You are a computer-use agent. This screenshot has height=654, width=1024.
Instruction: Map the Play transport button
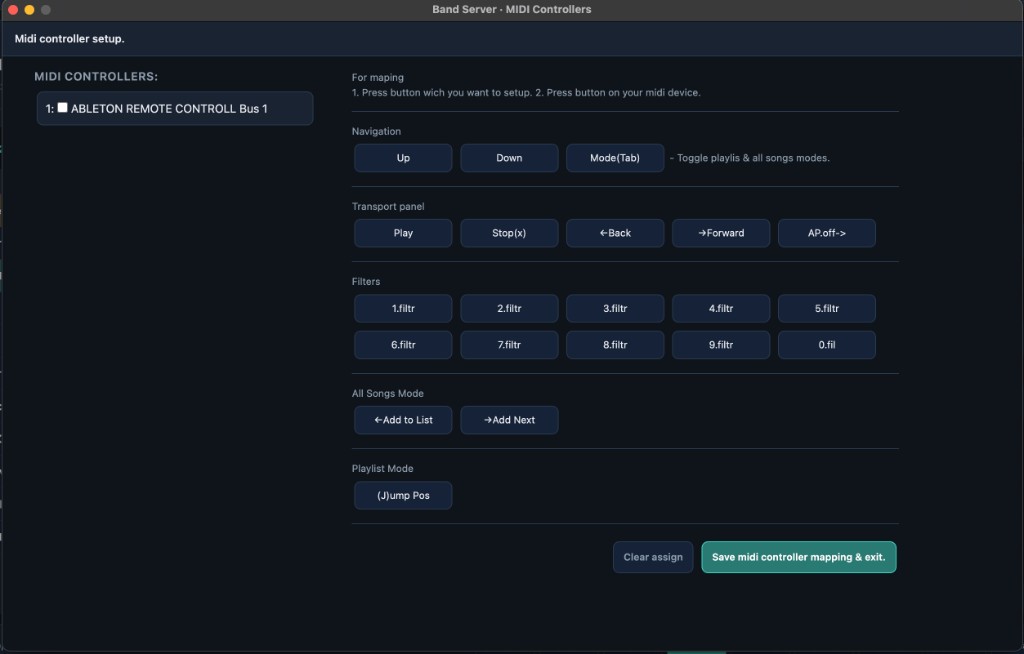tap(403, 233)
